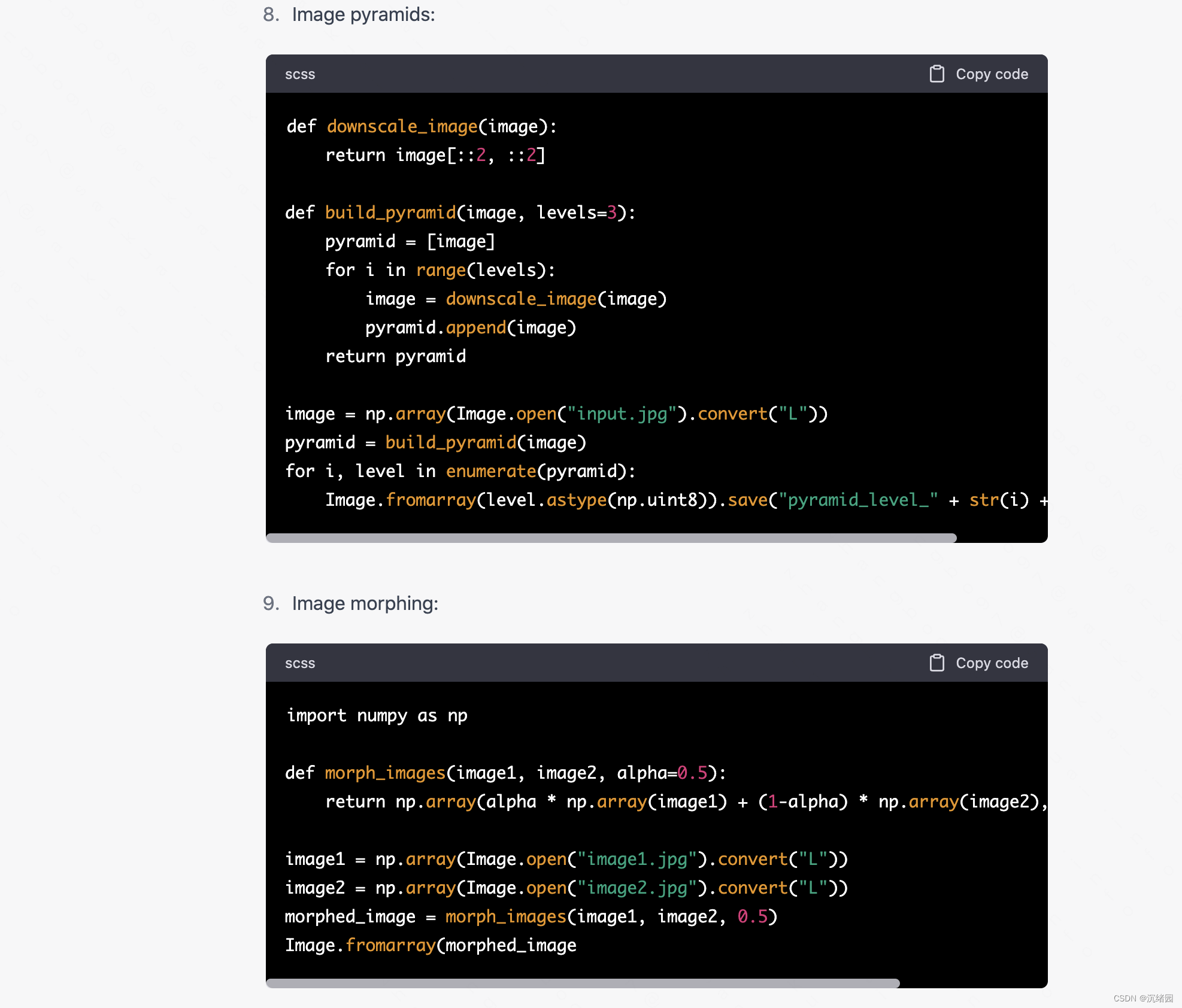Click the line "def build_pyramid(image, levels=3):"
1182x1008 pixels.
[x=460, y=212]
